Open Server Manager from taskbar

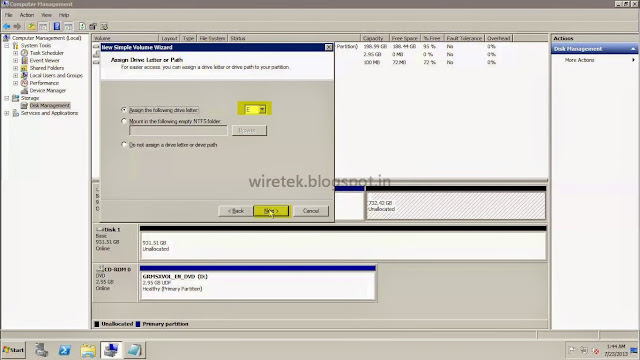pos(41,350)
